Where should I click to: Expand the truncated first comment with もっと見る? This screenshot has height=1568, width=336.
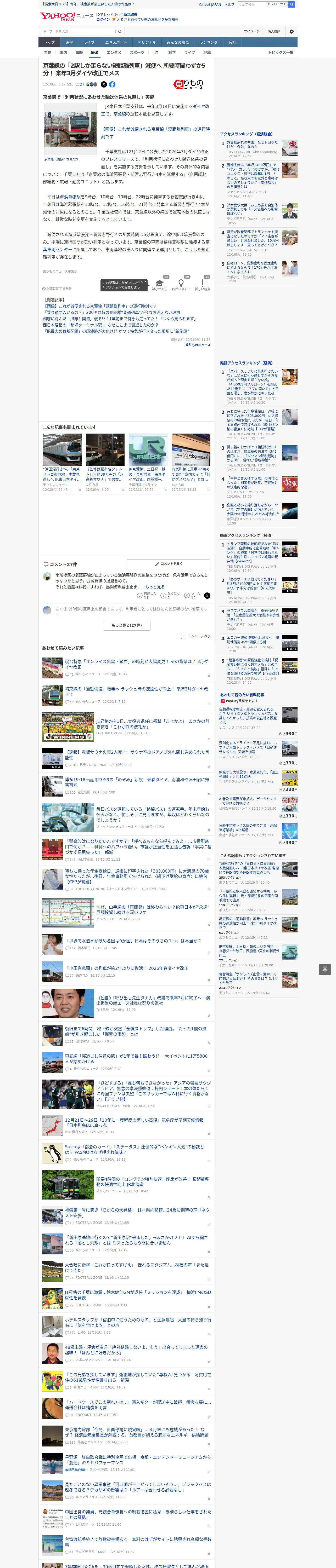[155, 587]
